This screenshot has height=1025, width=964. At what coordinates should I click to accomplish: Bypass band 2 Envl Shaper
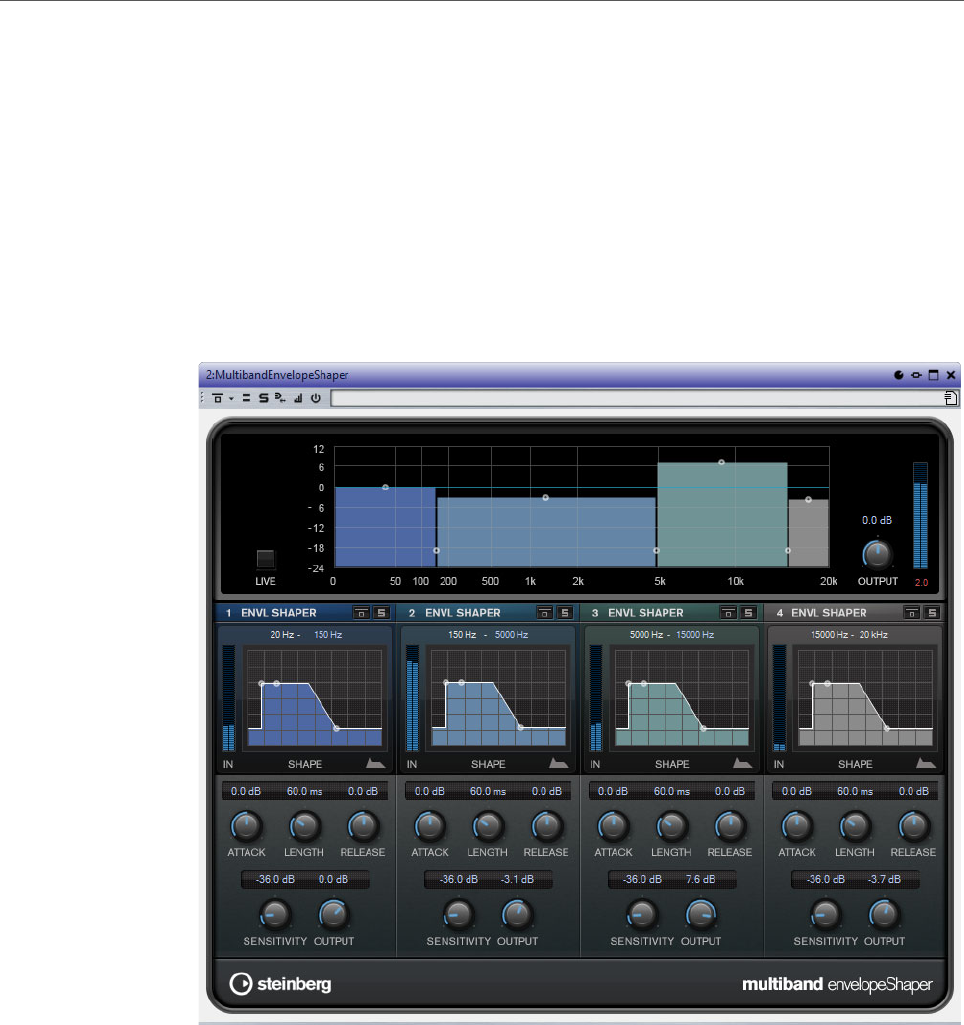click(545, 613)
